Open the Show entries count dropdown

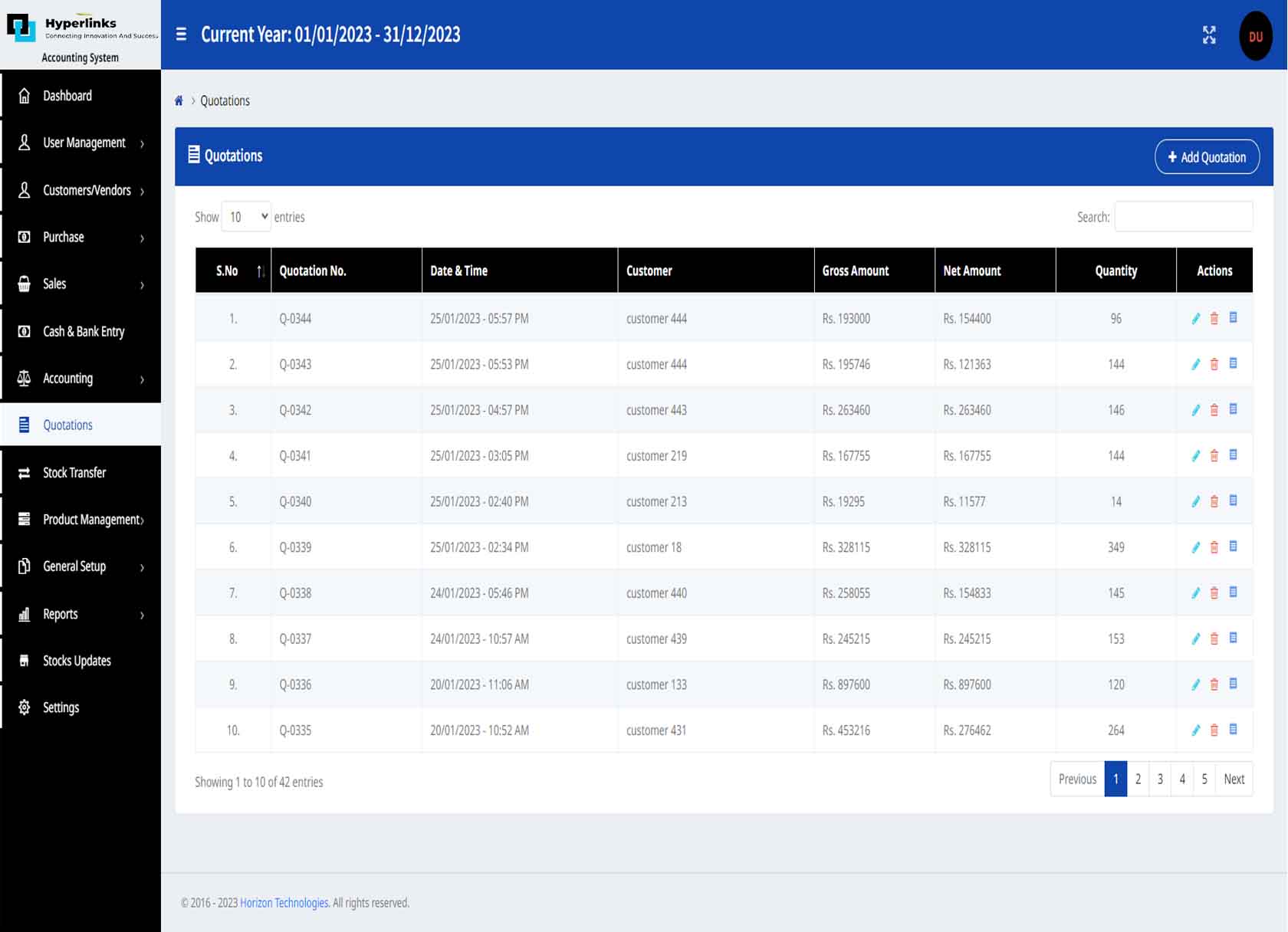click(246, 217)
